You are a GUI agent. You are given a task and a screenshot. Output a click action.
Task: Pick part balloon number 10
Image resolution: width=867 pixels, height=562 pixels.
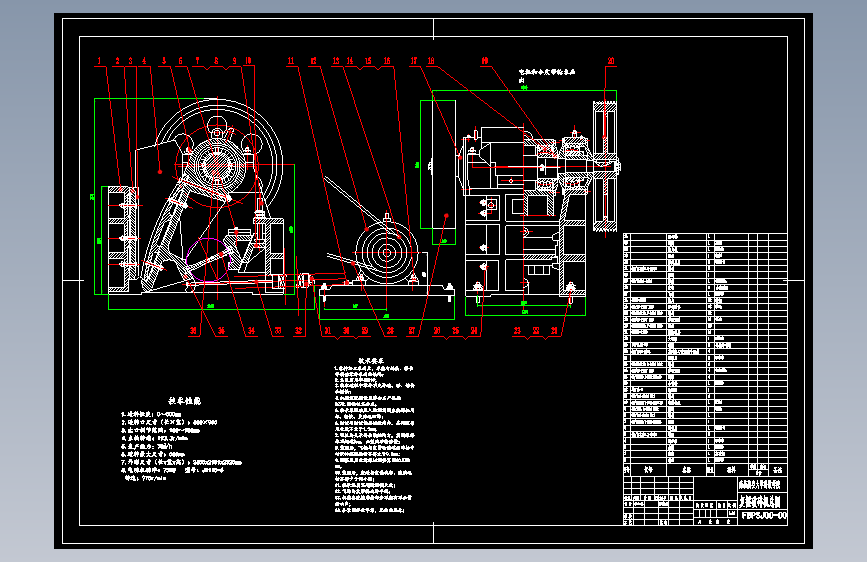tap(248, 61)
